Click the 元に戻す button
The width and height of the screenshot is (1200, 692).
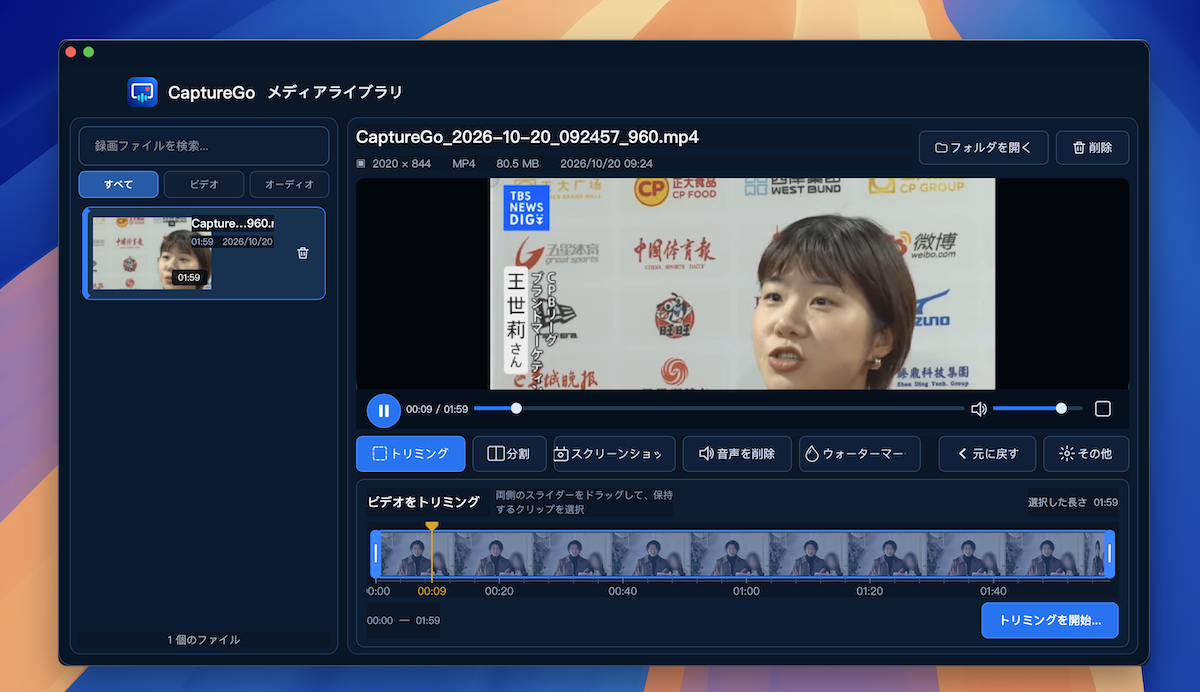point(987,453)
